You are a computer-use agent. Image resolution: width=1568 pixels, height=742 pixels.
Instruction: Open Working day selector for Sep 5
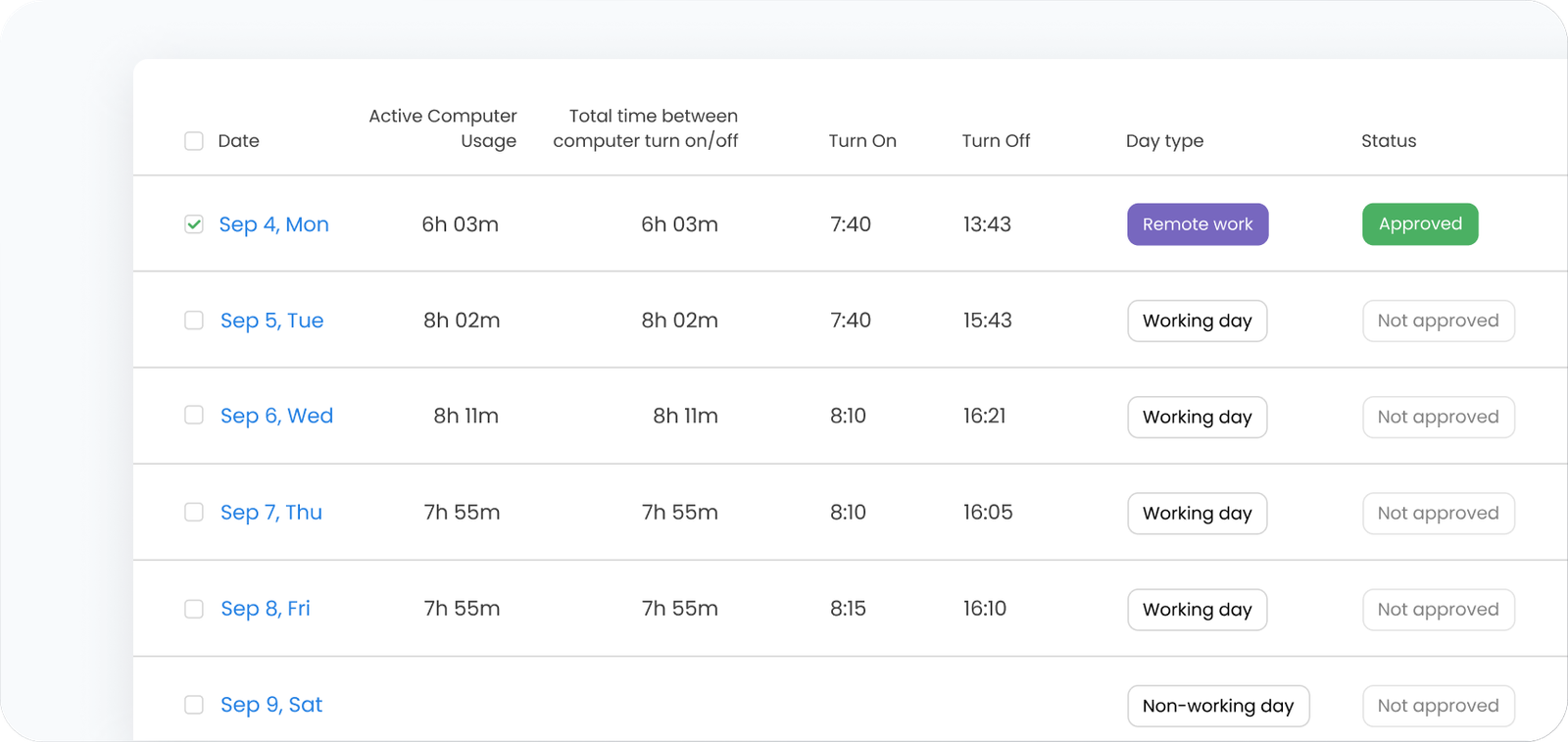point(1197,321)
